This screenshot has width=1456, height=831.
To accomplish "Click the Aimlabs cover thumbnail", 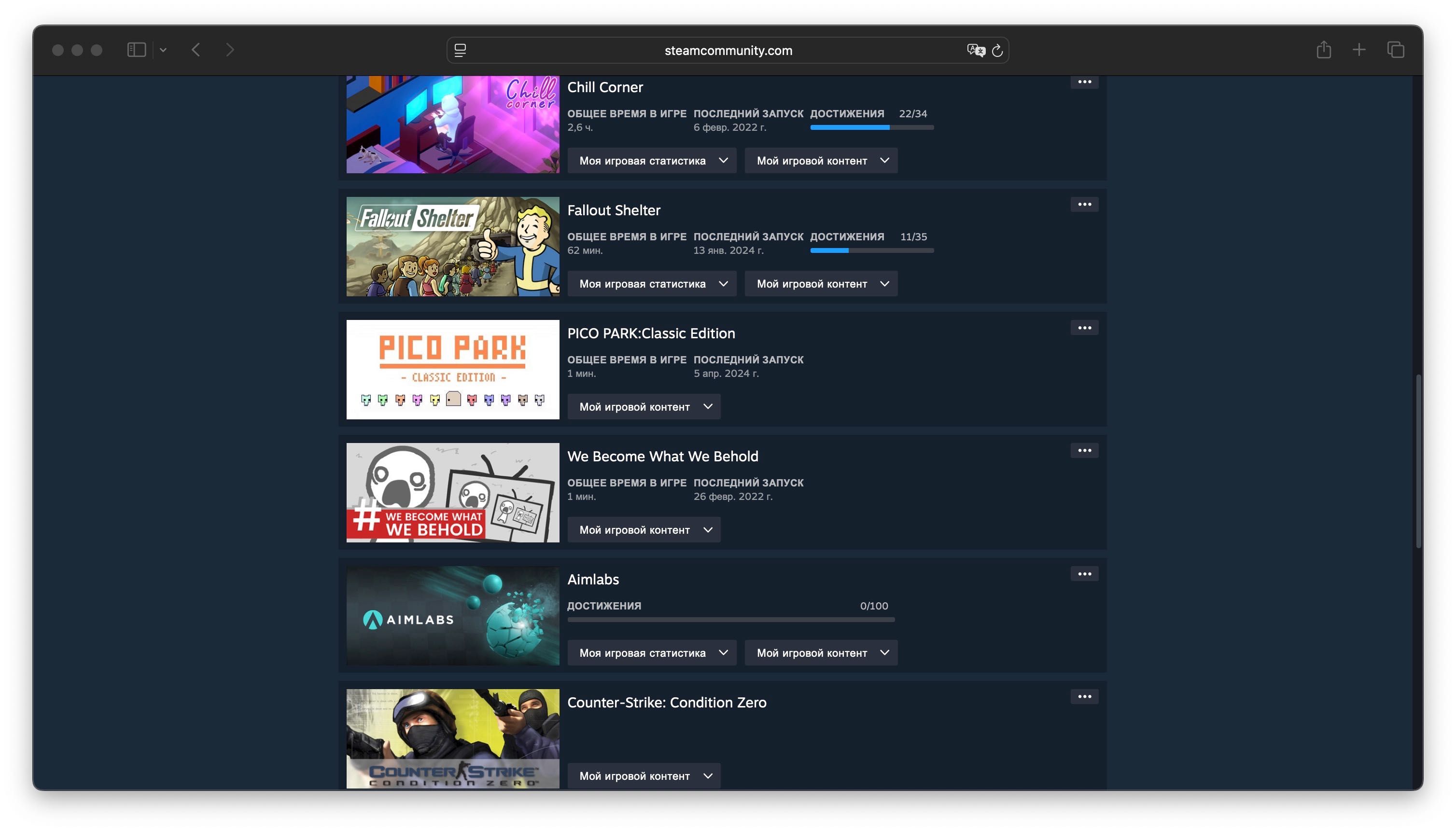I will (x=453, y=615).
